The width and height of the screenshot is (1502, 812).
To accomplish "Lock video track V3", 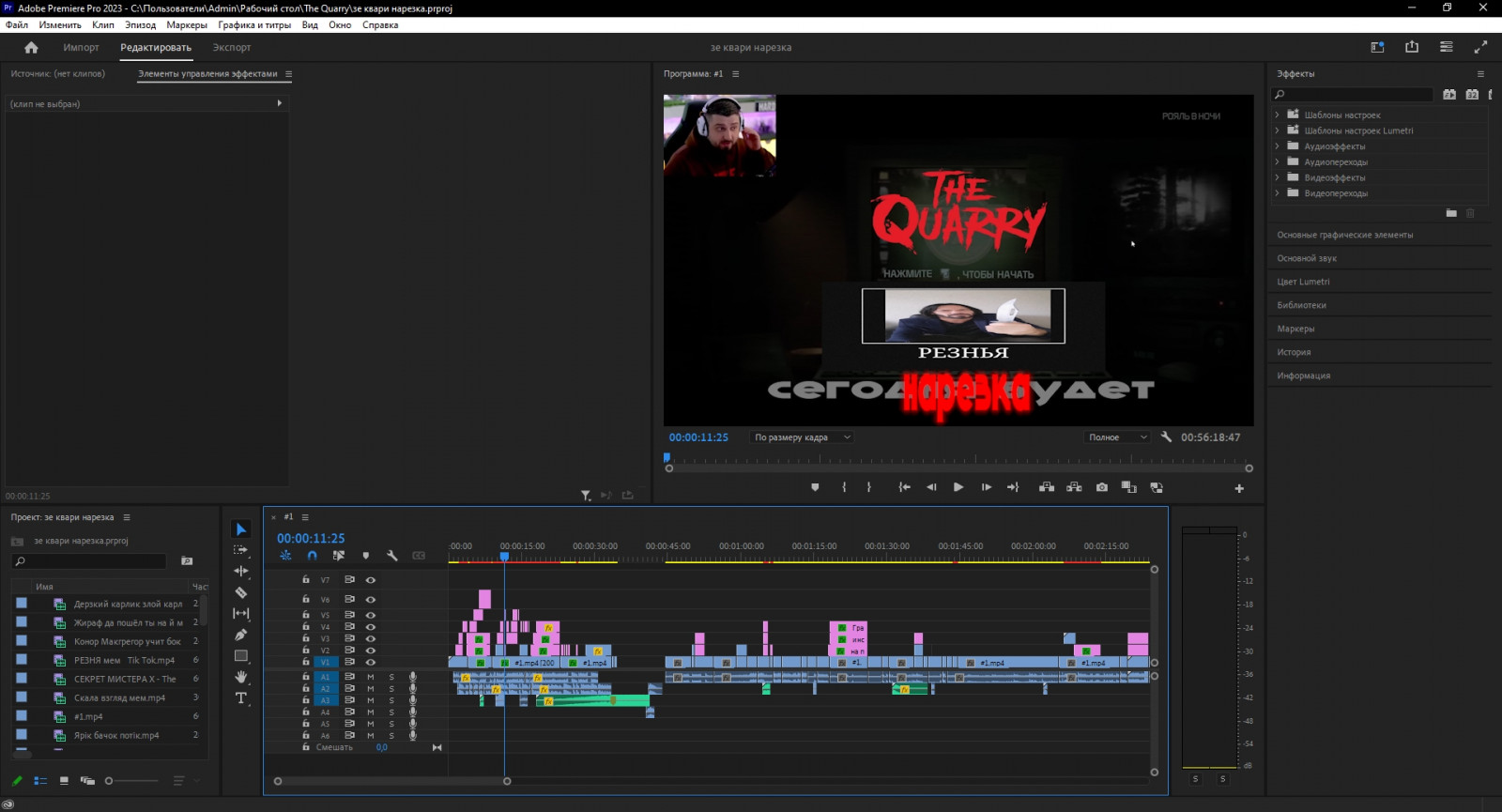I will click(x=306, y=638).
